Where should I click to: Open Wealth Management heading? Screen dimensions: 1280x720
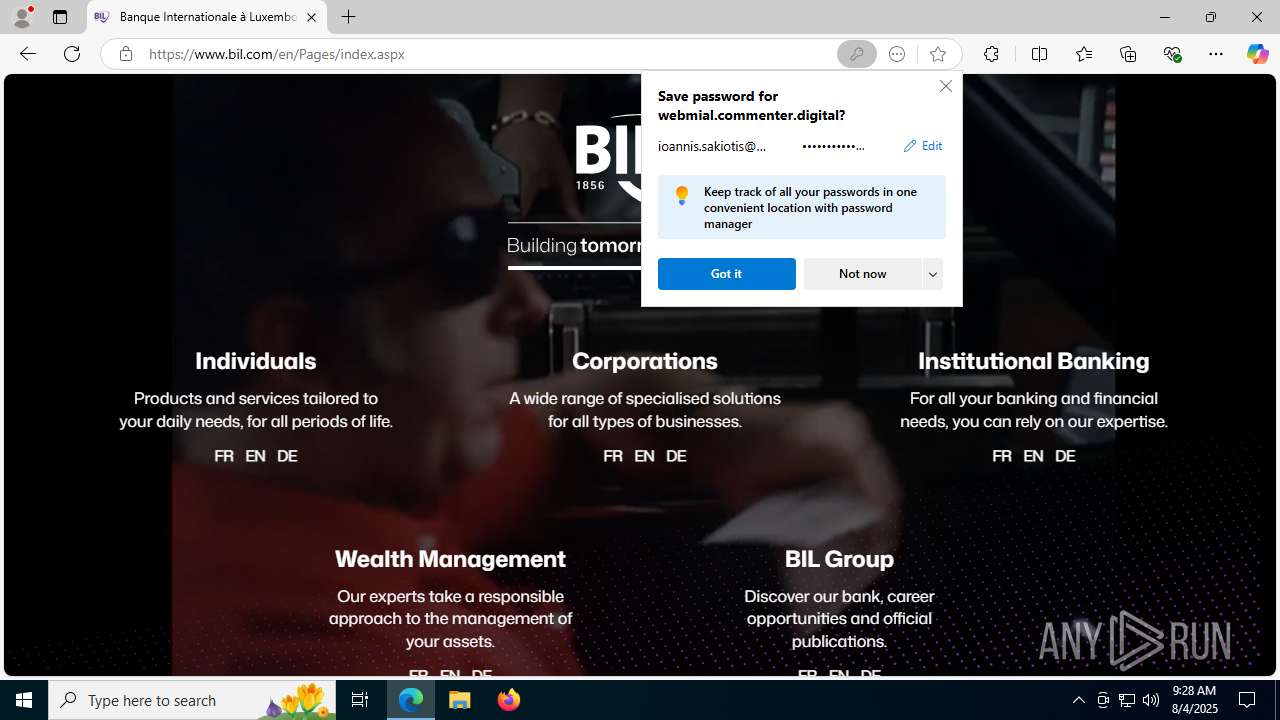point(450,559)
